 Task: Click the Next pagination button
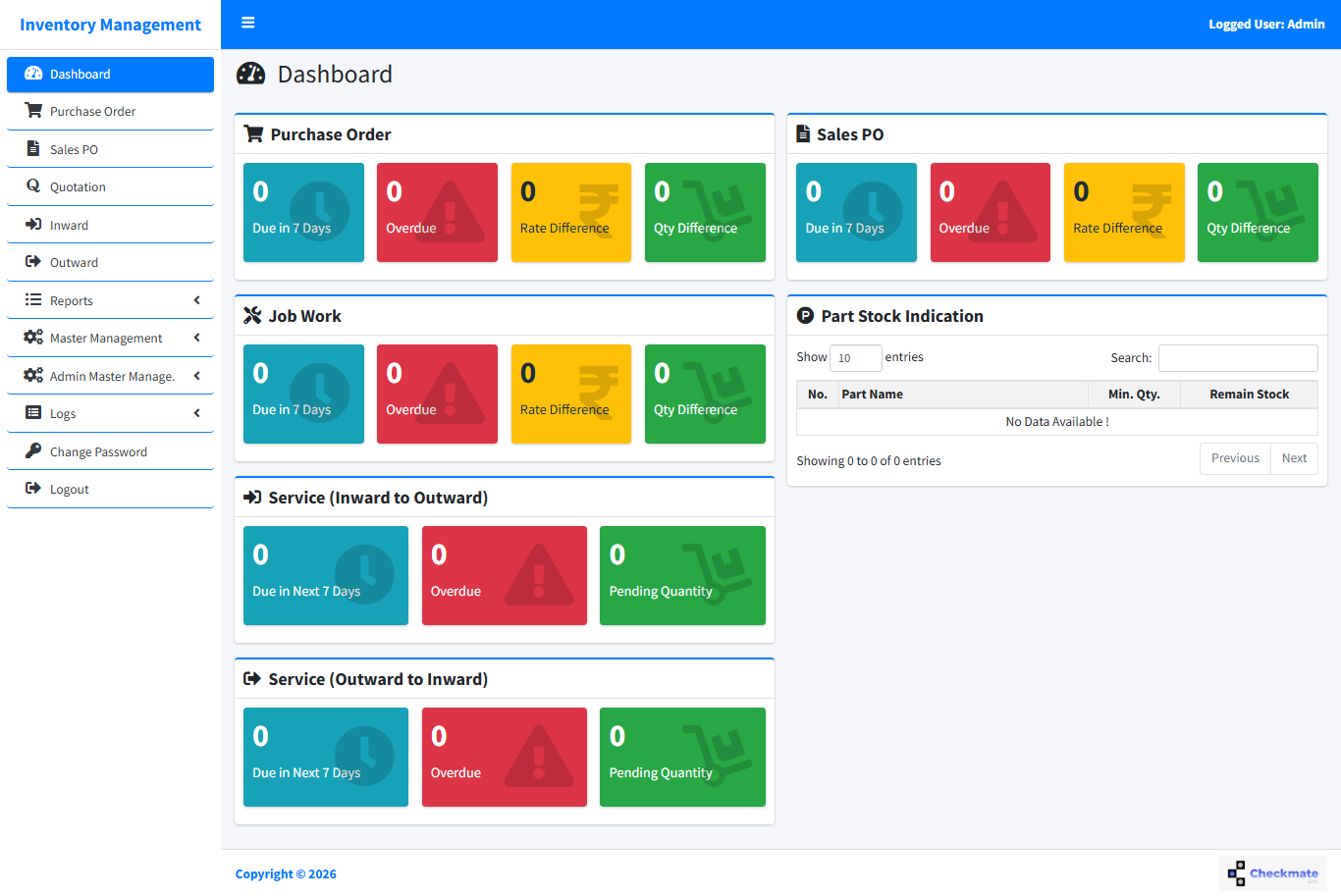pyautogui.click(x=1294, y=457)
